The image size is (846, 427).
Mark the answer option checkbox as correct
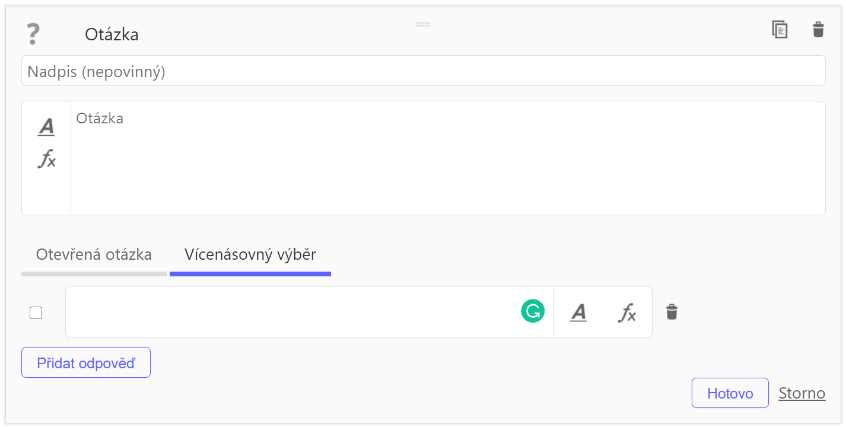[36, 313]
